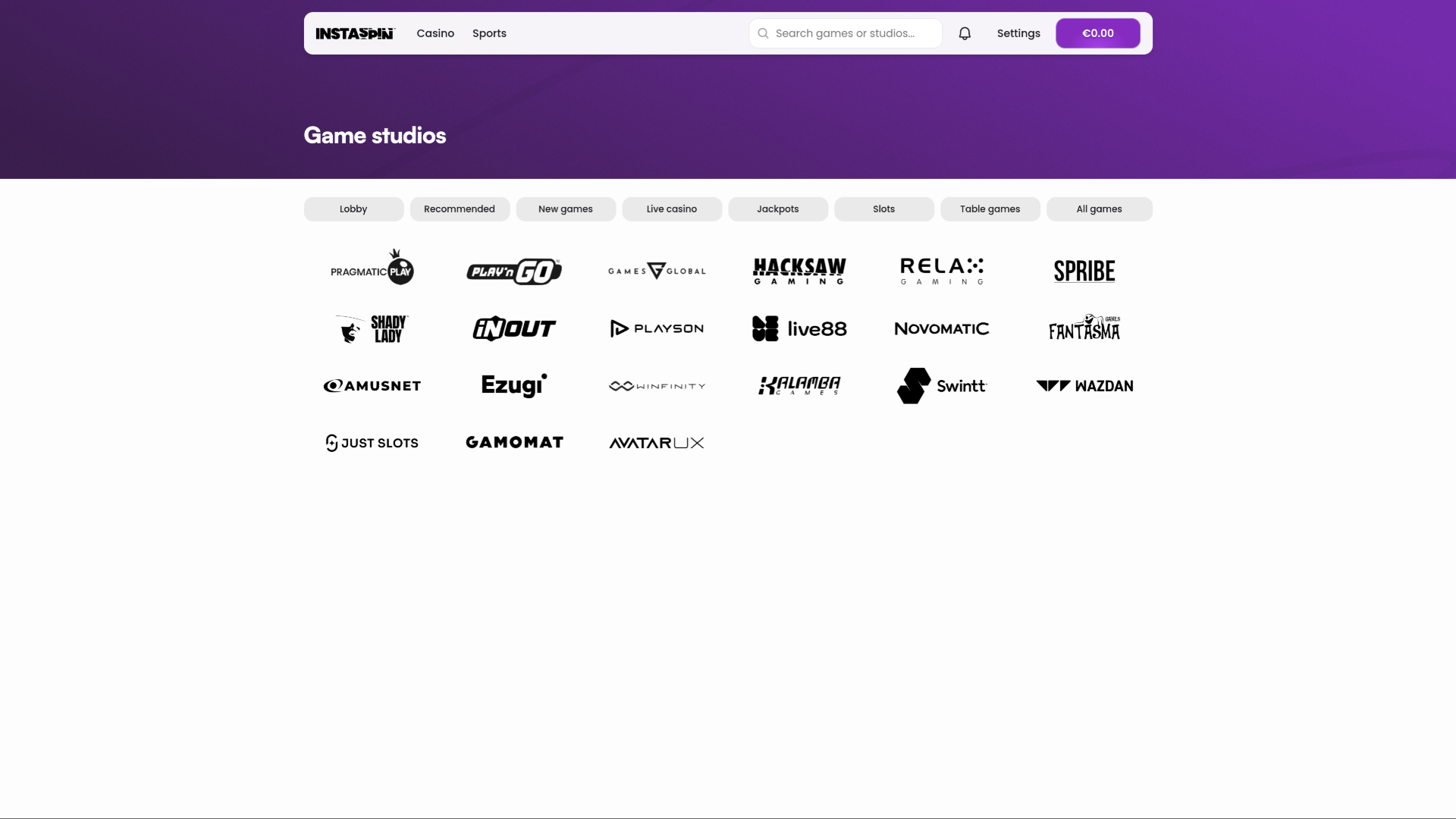Select the AvatarUX studio logo
1456x819 pixels.
(x=656, y=443)
